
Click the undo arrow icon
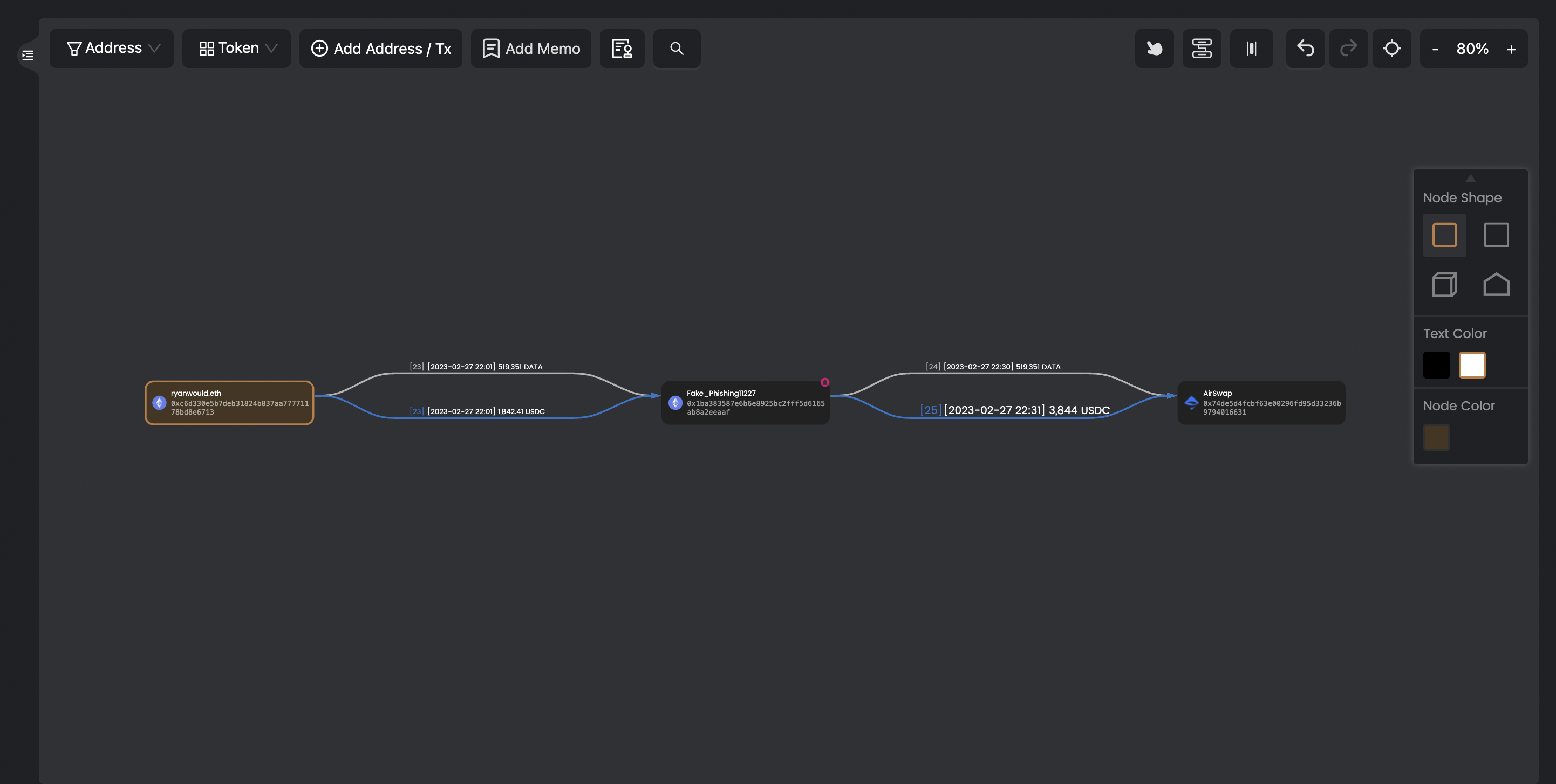click(1305, 49)
